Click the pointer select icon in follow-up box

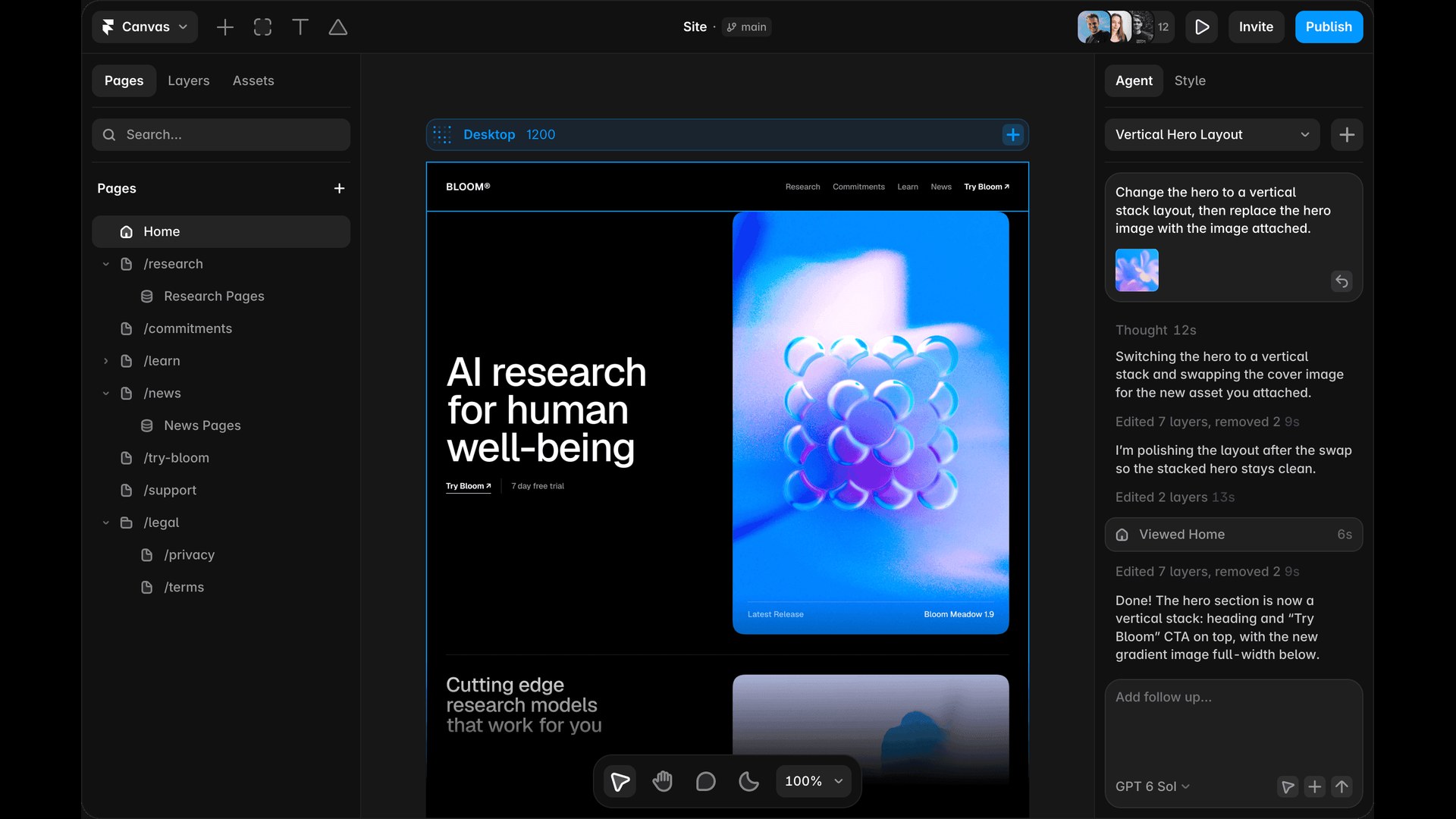(1288, 786)
